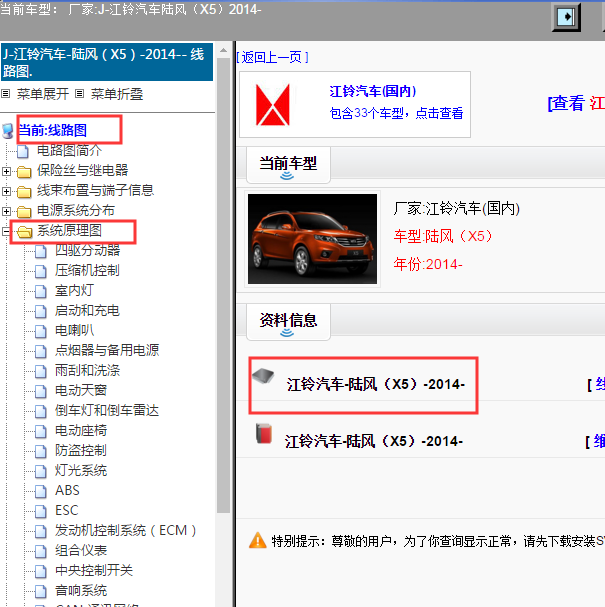The height and width of the screenshot is (607, 605).
Task: Click the folder icon for 保险丝与继电器
Action: coord(24,171)
